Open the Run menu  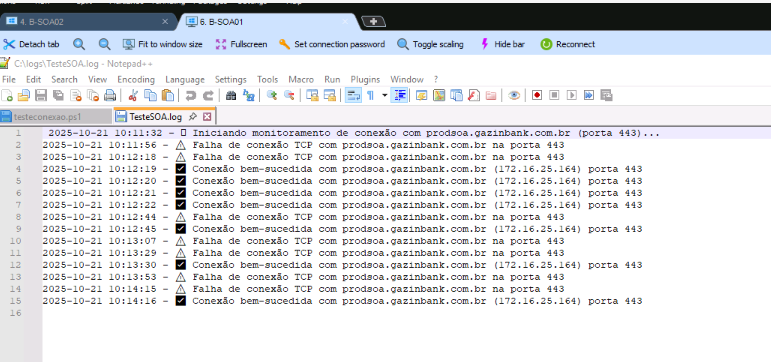pos(332,79)
